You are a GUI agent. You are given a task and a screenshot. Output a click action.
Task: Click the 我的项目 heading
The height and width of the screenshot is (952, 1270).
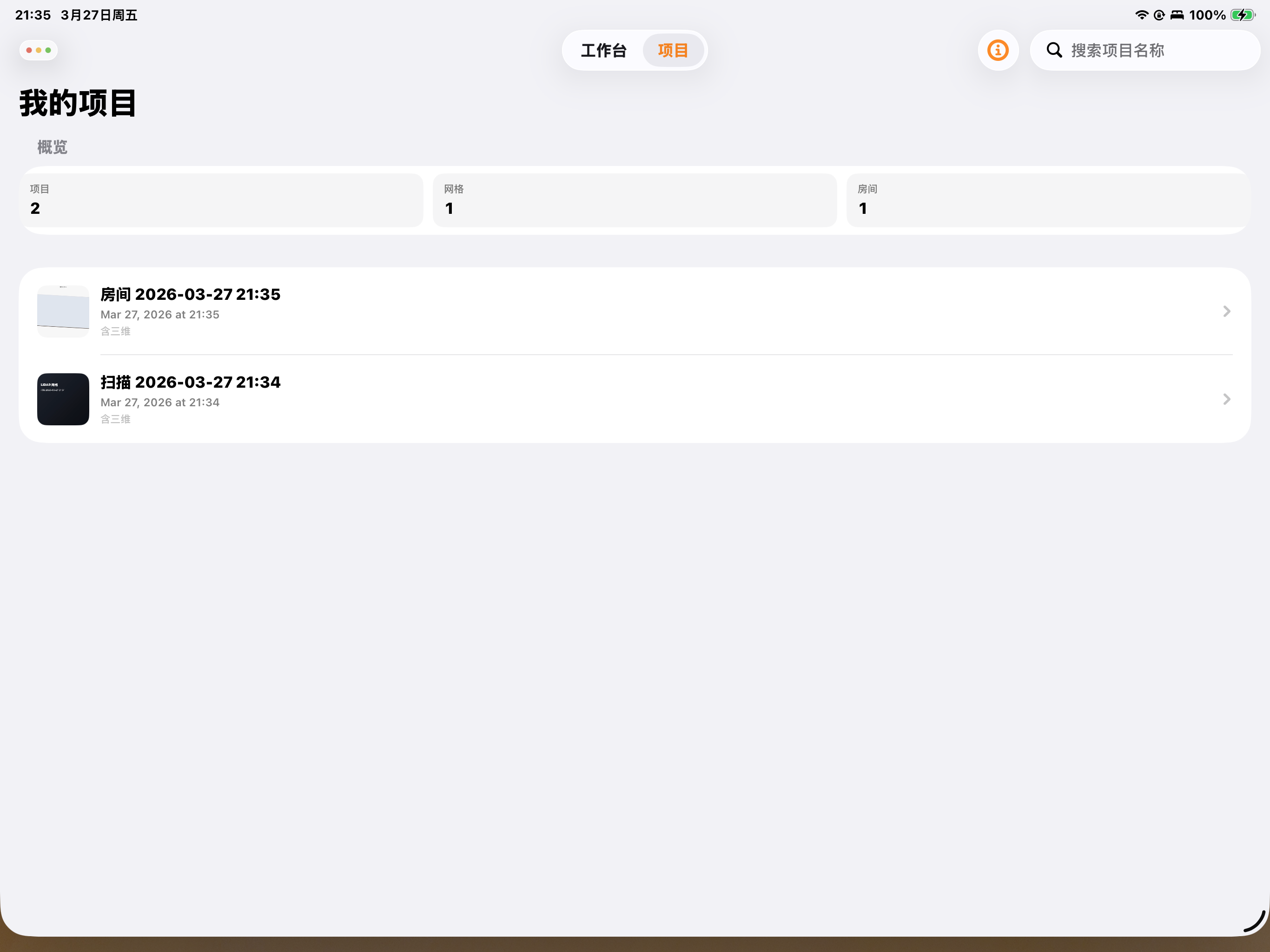point(78,103)
